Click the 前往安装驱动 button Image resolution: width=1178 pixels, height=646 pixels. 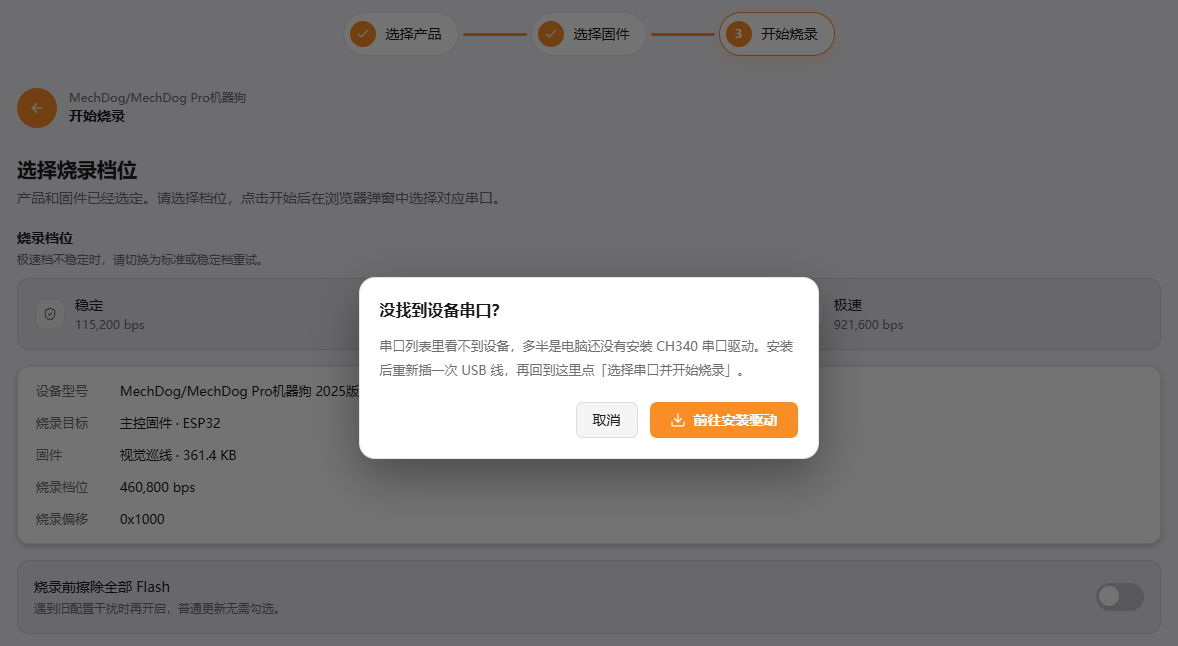(x=723, y=420)
